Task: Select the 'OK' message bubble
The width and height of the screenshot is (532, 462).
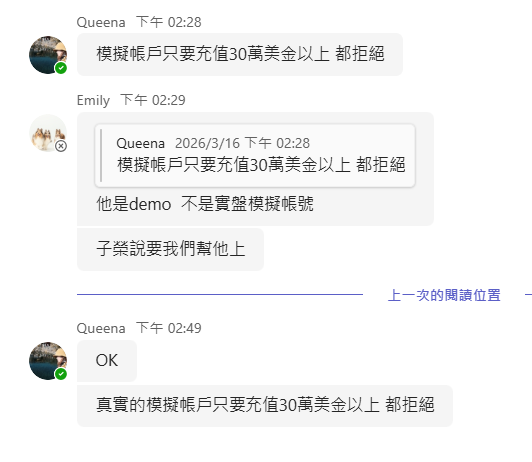Action: click(x=107, y=361)
